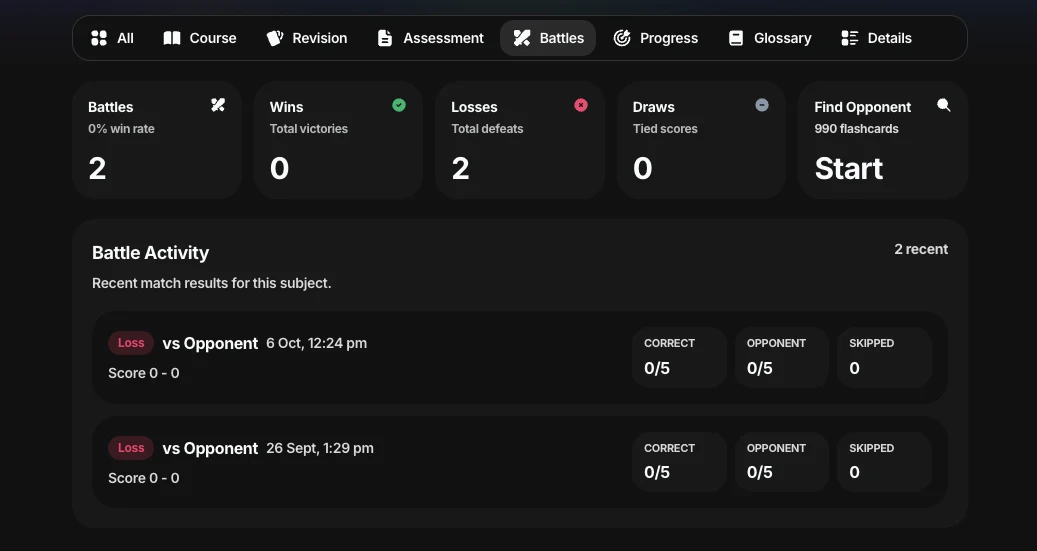Click the Glossary book icon
The width and height of the screenshot is (1037, 551).
pyautogui.click(x=735, y=38)
